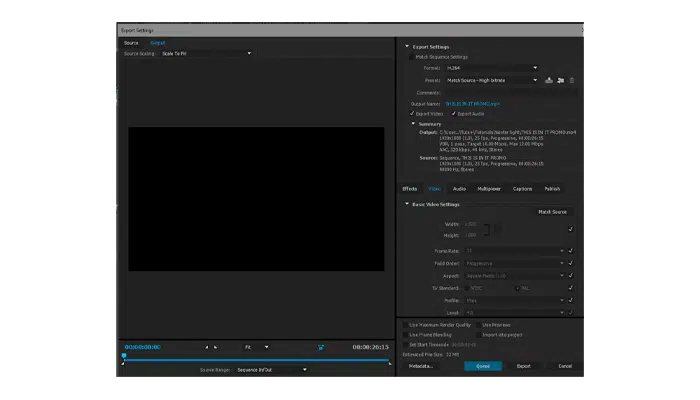Click the duration timecode 00:00:26:15
700x400 pixels.
pyautogui.click(x=371, y=347)
